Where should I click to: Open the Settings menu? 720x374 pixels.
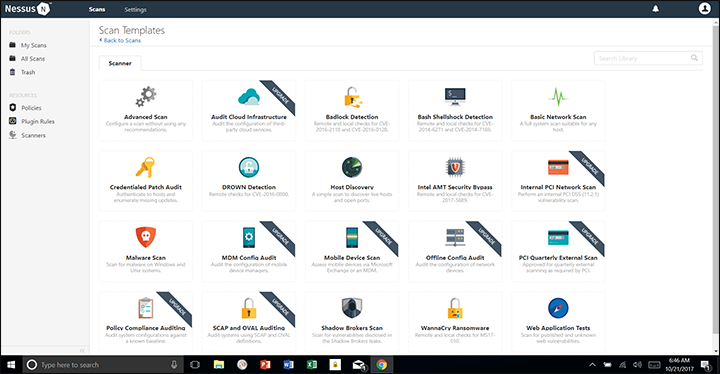click(x=135, y=10)
